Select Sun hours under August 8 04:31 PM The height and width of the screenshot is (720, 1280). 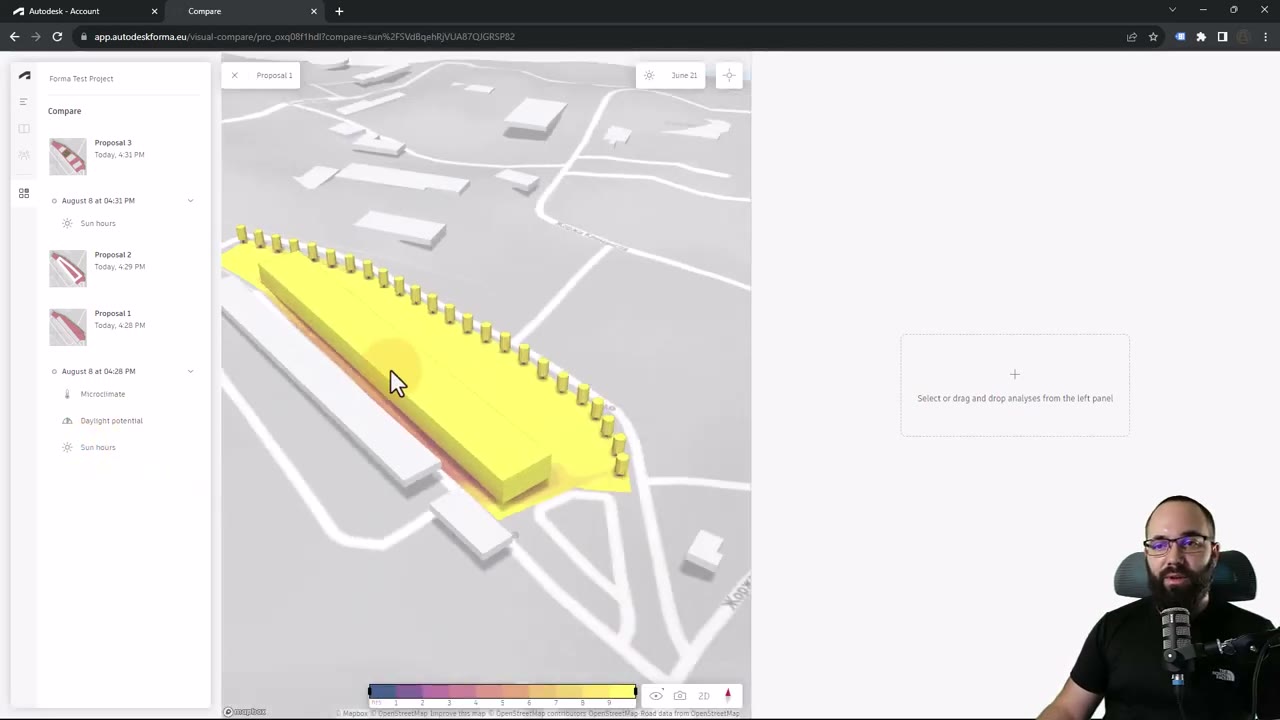(98, 224)
